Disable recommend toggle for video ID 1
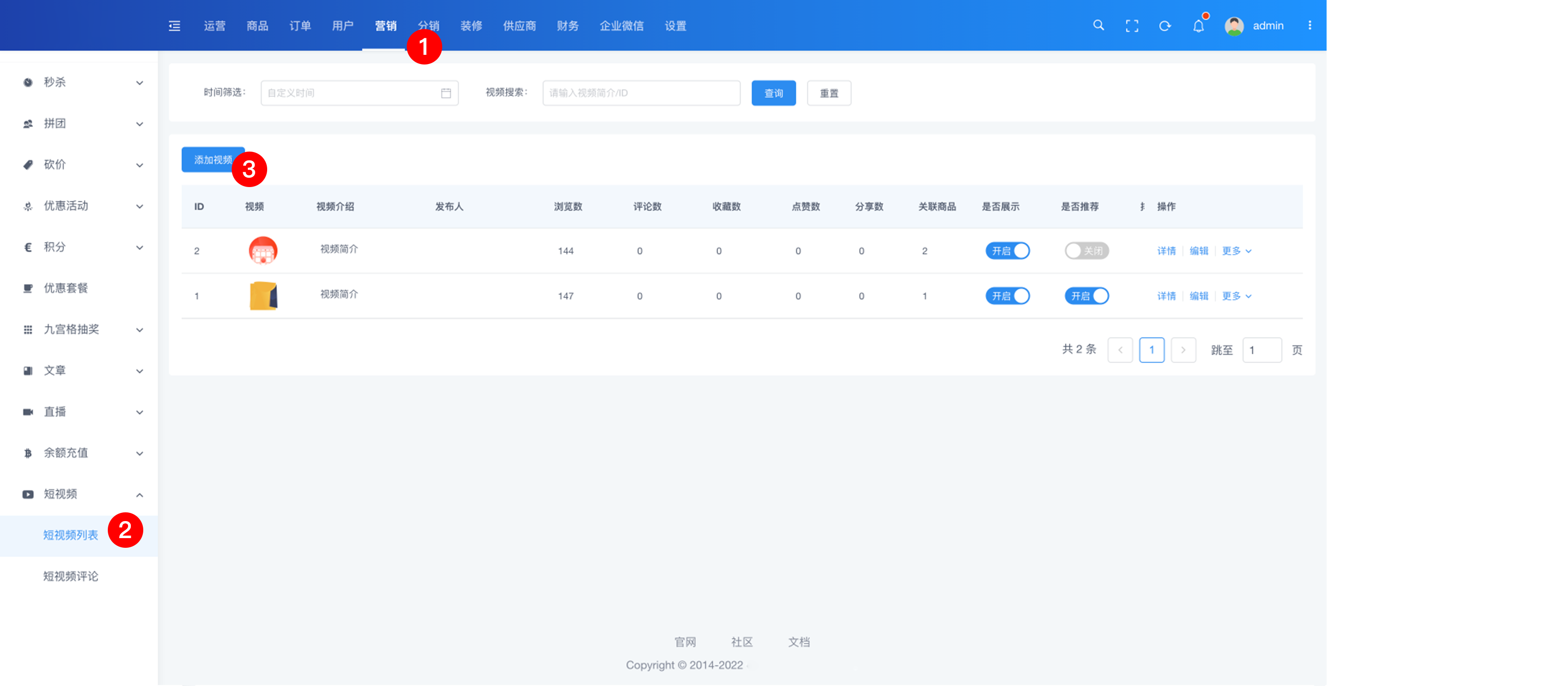This screenshot has height=686, width=1568. coord(1087,296)
